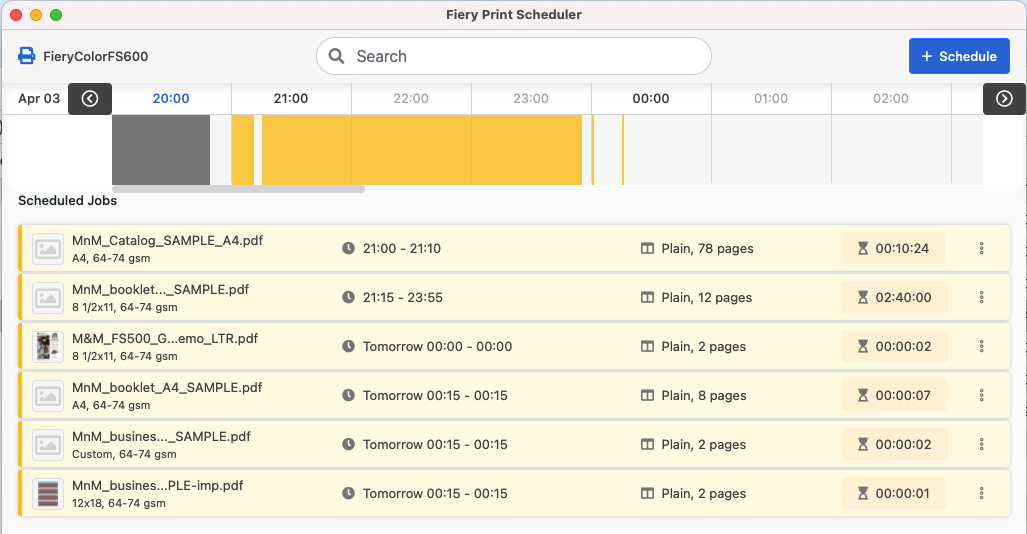Click the 21:15 - 23:55 time range

403,297
